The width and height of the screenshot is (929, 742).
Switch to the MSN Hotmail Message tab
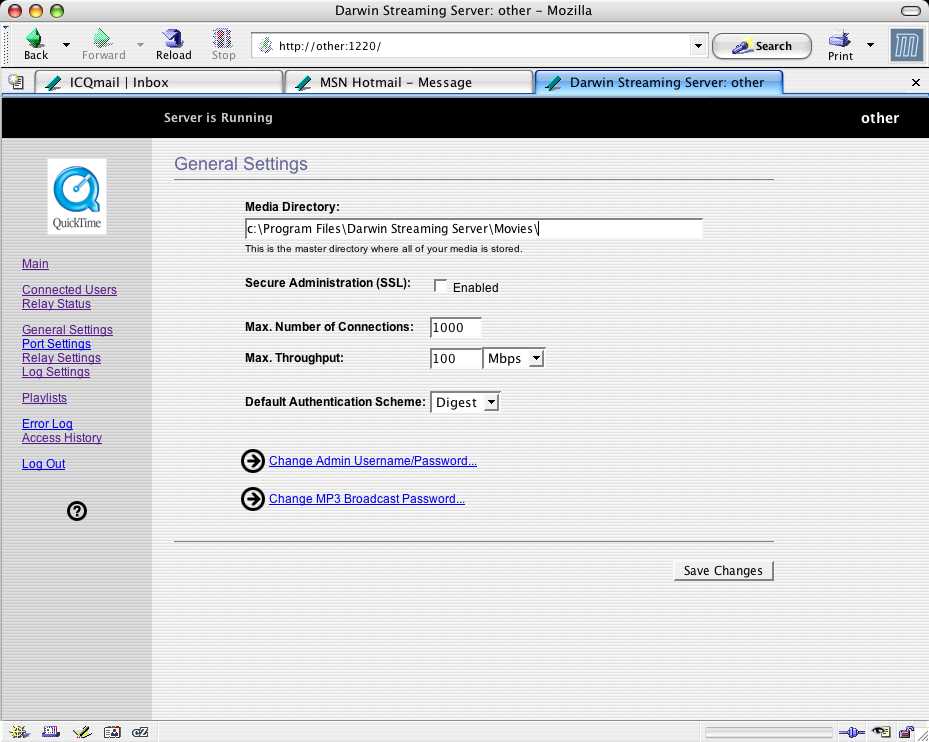click(x=409, y=82)
